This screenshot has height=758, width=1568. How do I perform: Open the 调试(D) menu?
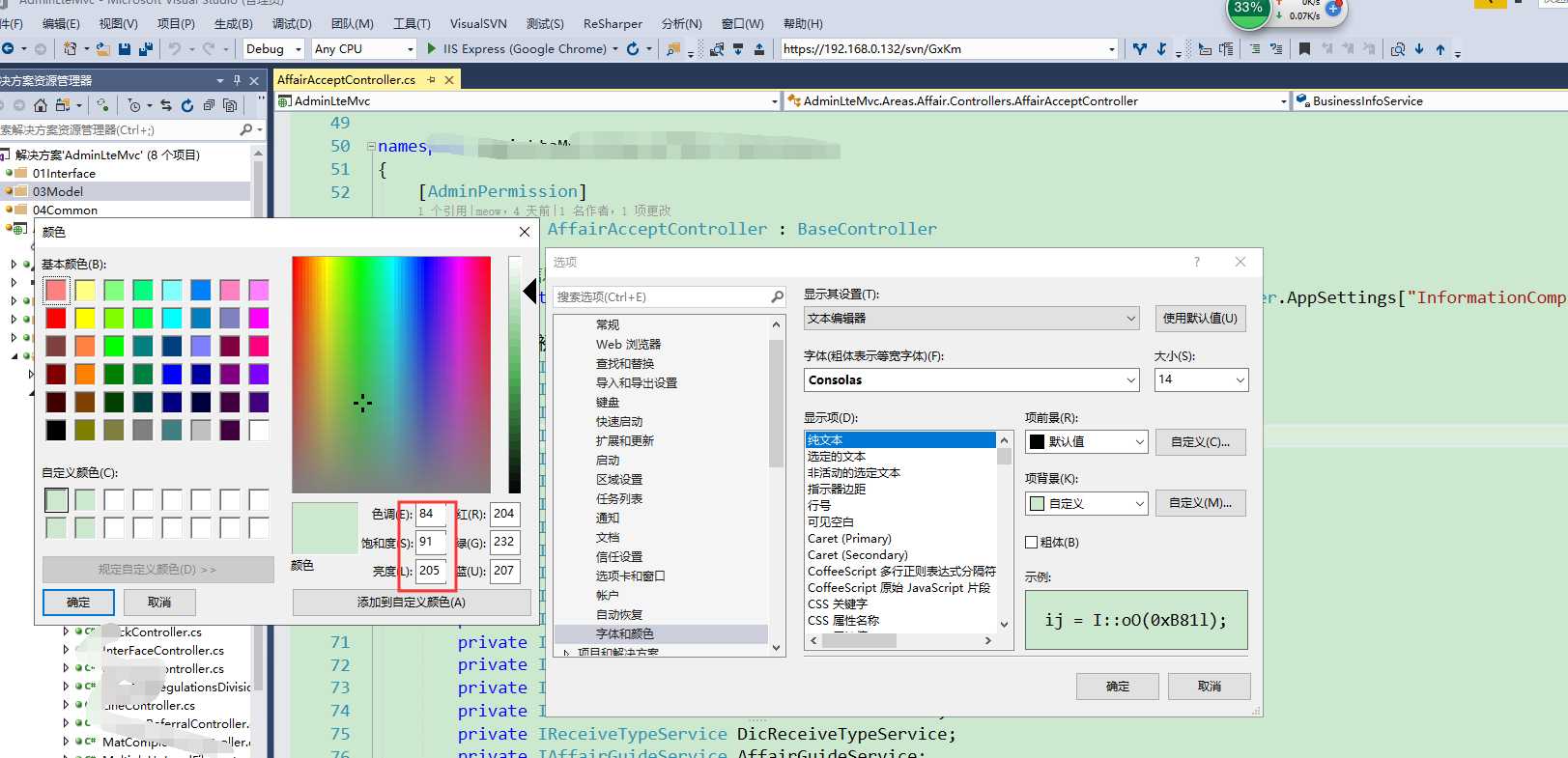tap(292, 23)
